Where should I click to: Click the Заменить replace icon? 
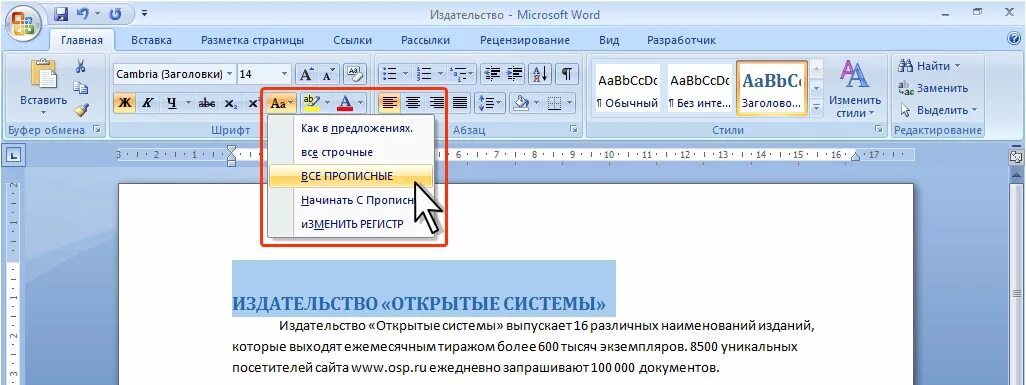click(x=906, y=88)
